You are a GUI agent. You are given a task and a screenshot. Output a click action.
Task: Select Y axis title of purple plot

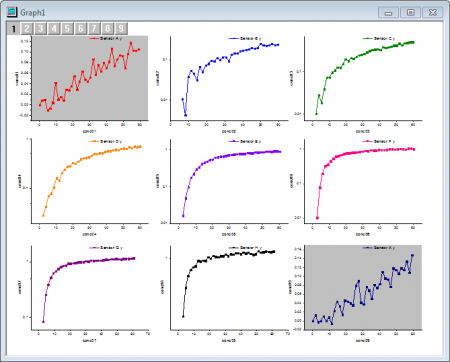pos(19,287)
